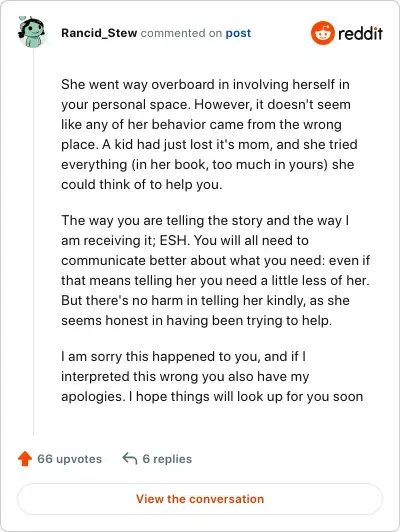Screen dimensions: 400x532
Task: Open the '6 replies' link
Action: pos(167,459)
